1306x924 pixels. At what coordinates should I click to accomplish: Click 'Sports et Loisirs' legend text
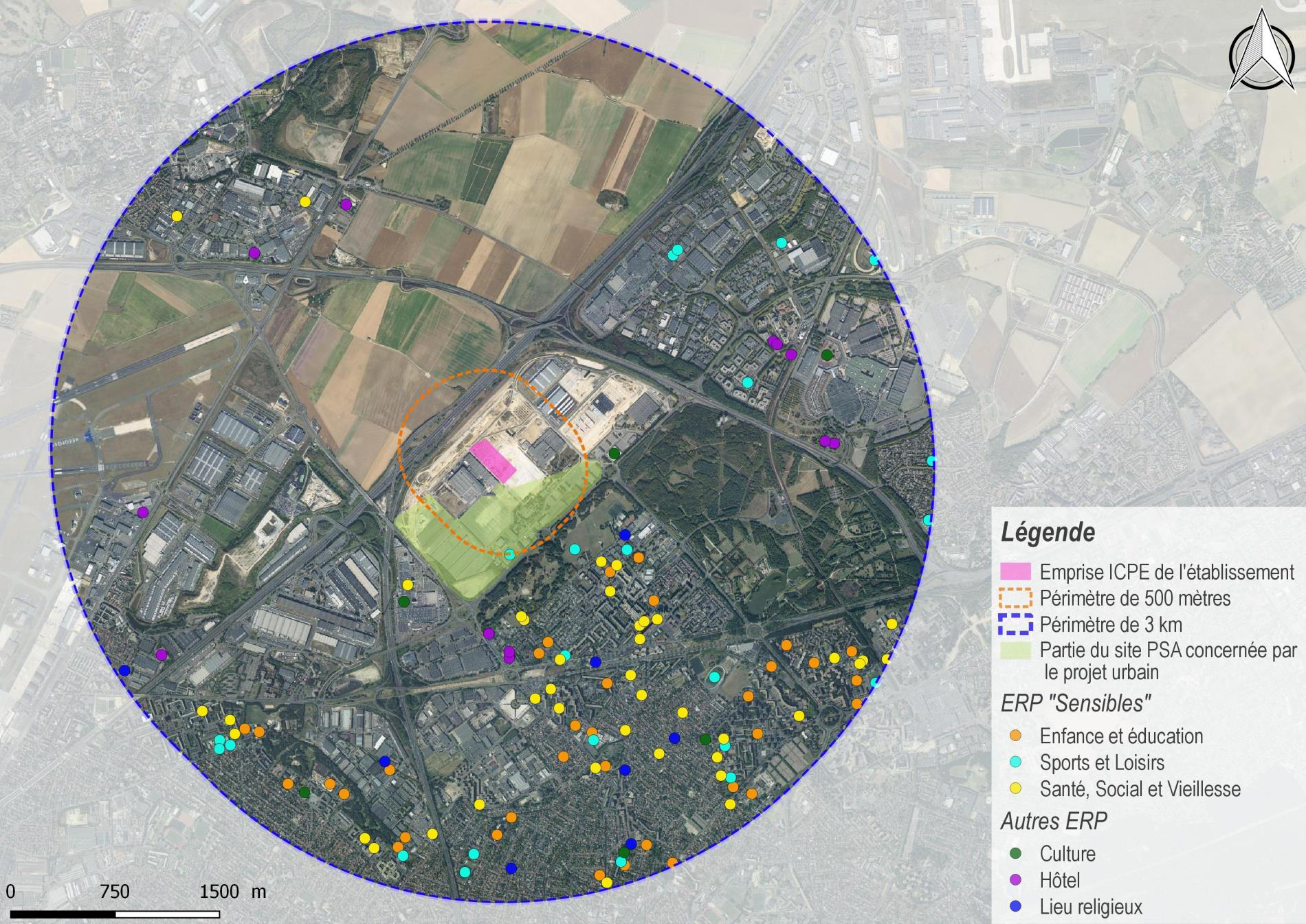[1103, 762]
